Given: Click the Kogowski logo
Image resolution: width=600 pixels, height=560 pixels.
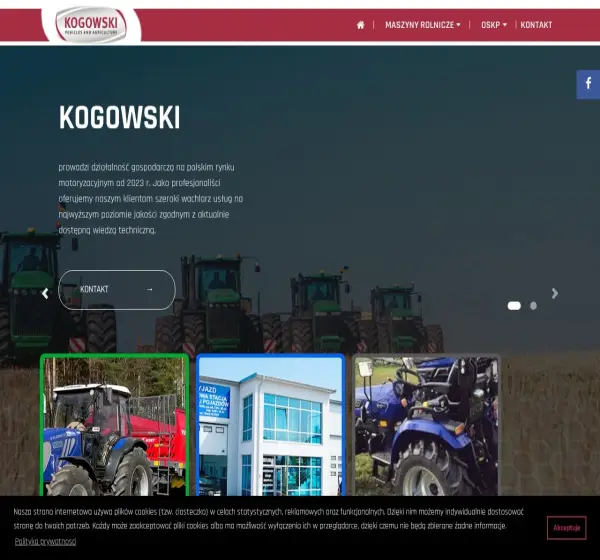Looking at the screenshot, I should (x=91, y=24).
